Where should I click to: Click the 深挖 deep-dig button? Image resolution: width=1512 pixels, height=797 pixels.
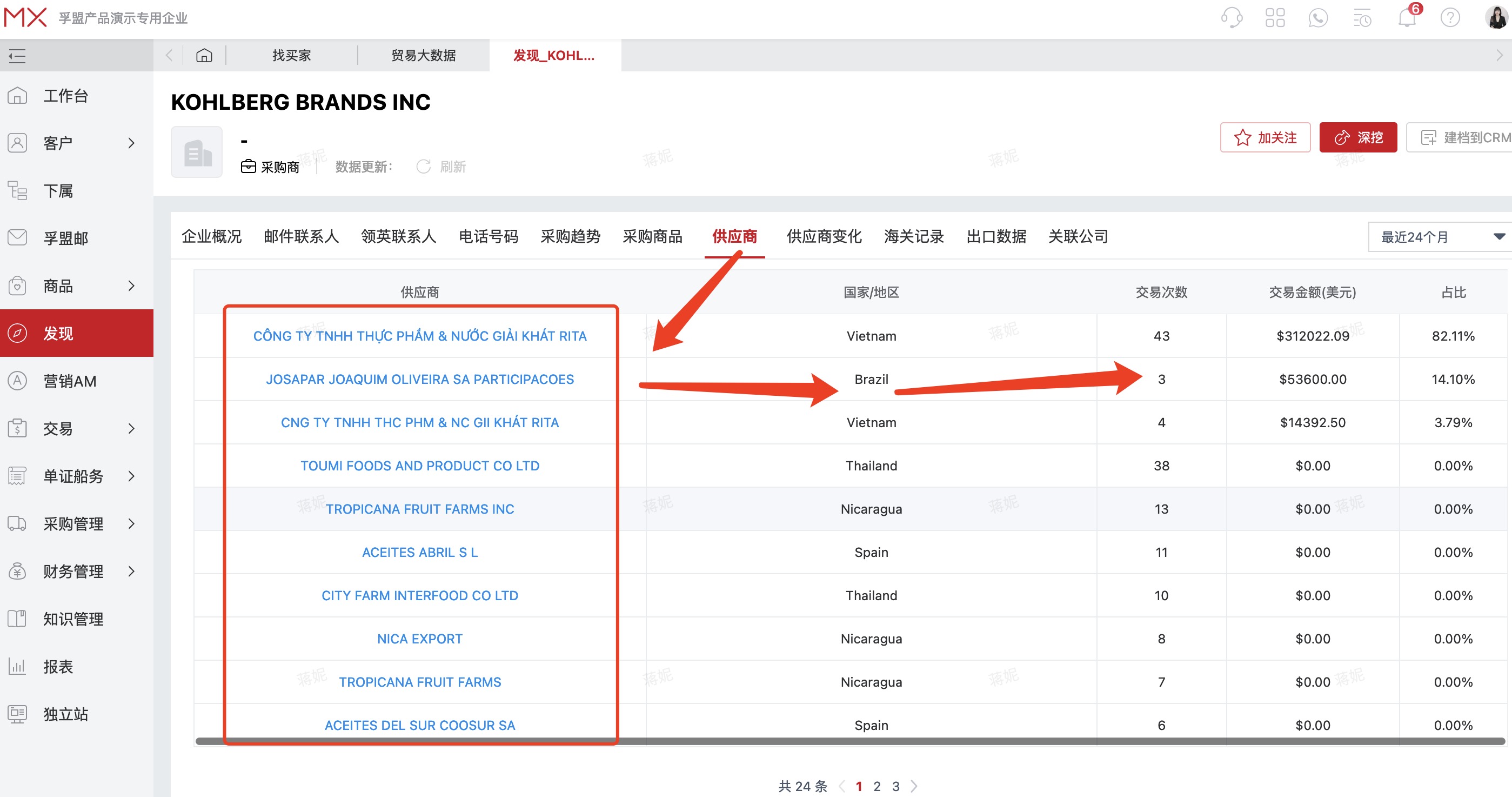coord(1358,137)
